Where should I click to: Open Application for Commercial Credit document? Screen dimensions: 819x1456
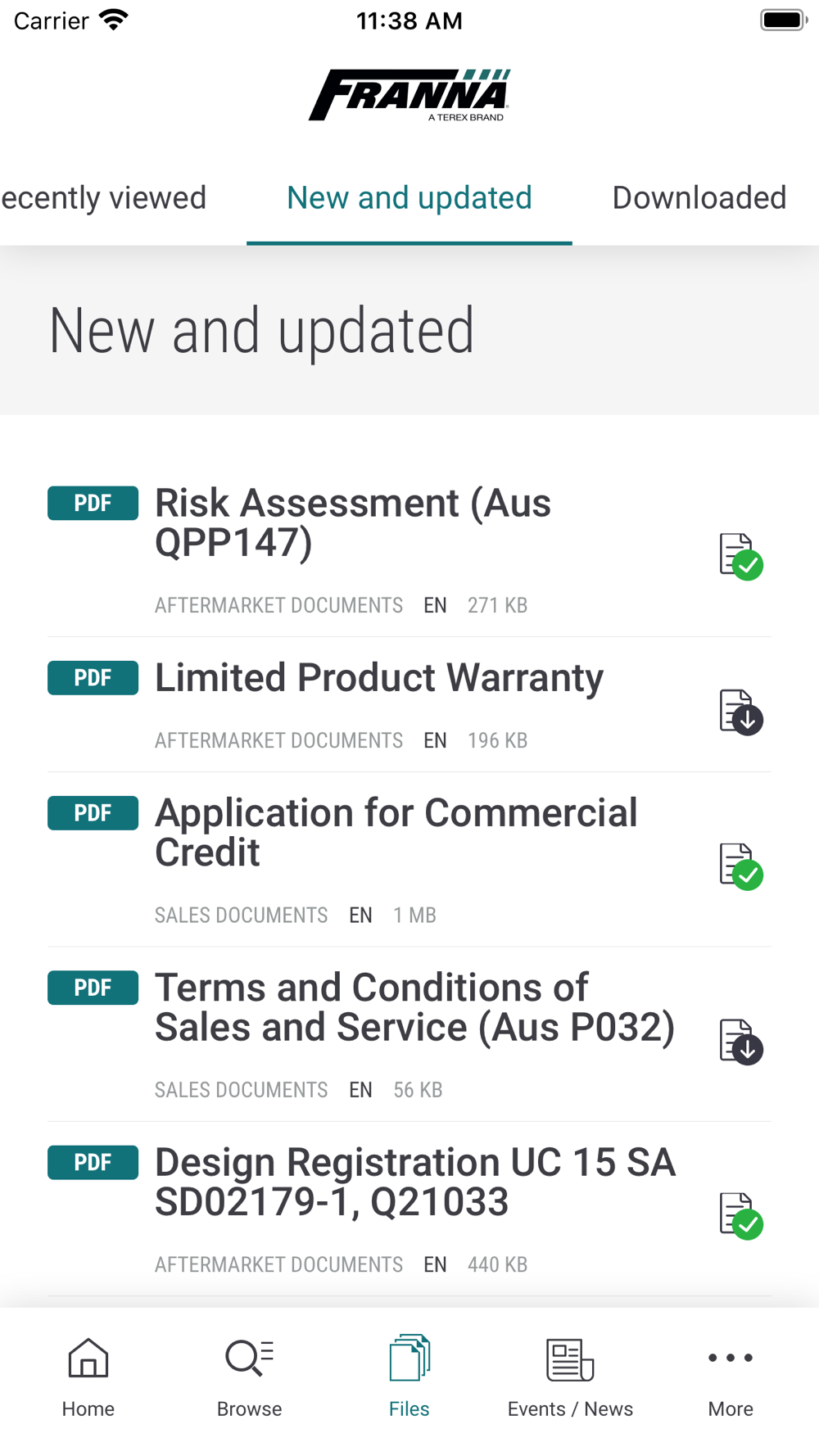click(396, 832)
